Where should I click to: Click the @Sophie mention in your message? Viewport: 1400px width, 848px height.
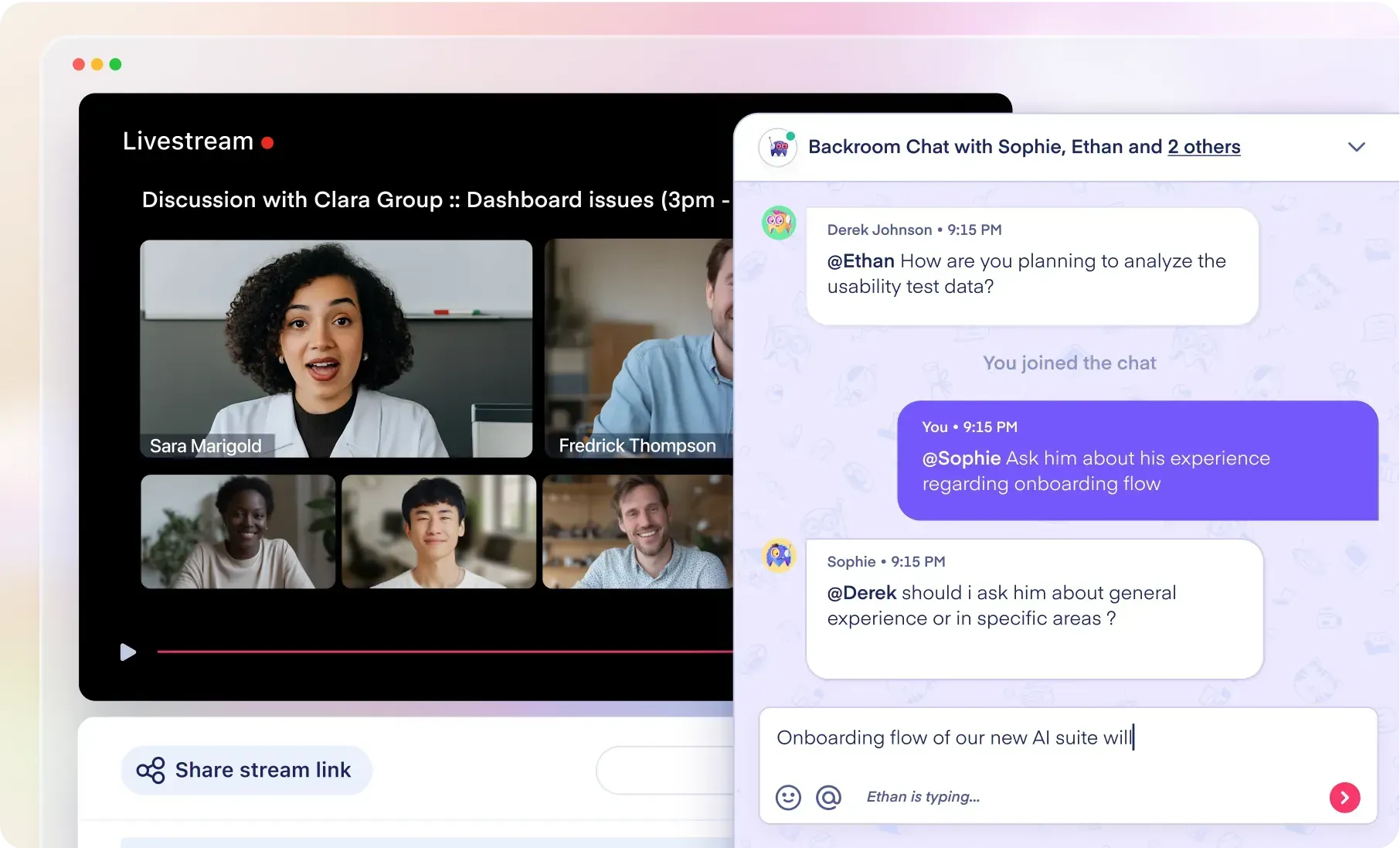point(962,458)
